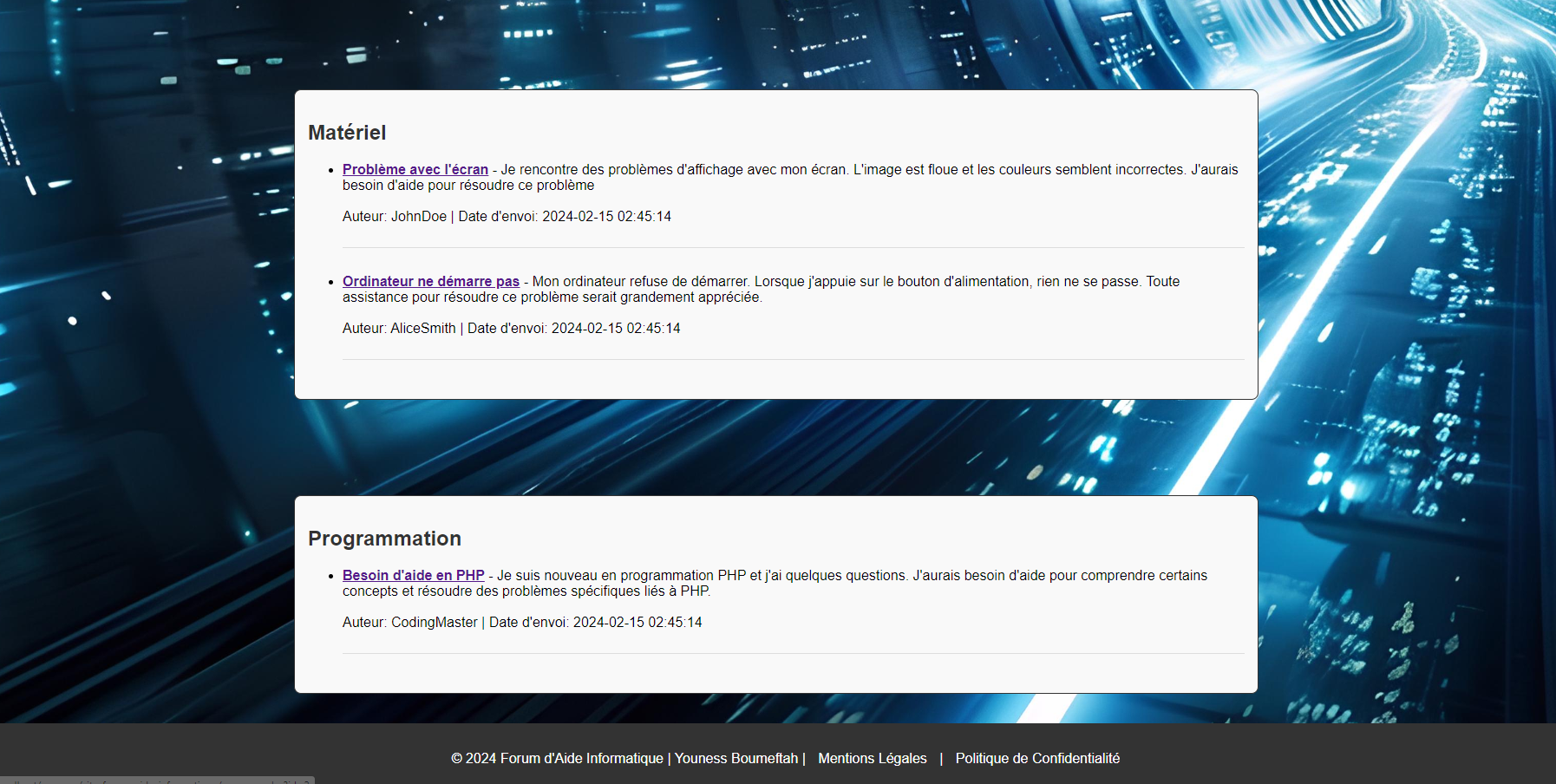1556x784 pixels.
Task: Click the author name JohnDoe
Action: point(418,217)
